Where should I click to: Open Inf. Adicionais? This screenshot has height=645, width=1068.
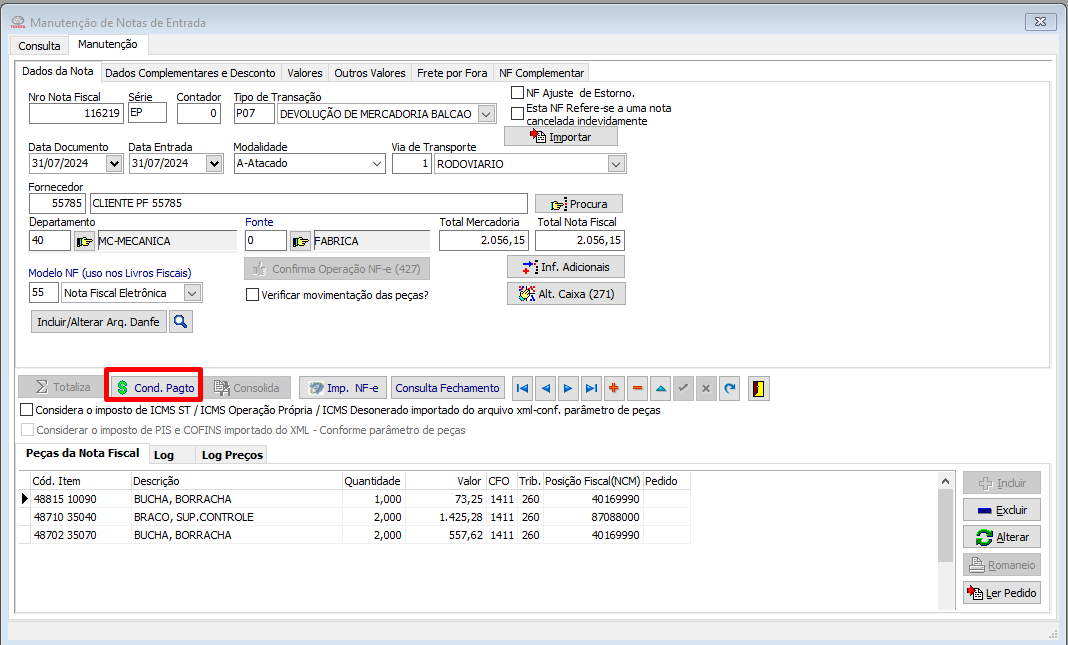(566, 267)
